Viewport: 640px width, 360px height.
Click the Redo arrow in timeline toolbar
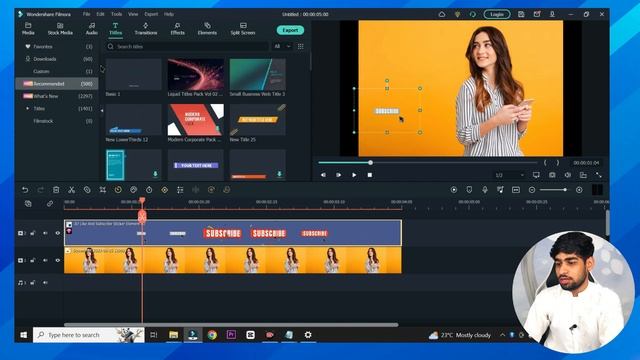(40, 190)
